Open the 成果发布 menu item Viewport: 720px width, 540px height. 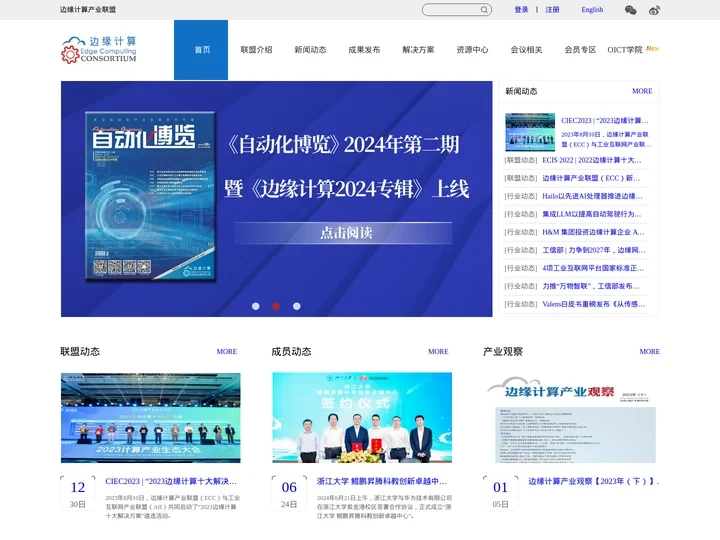point(364,50)
